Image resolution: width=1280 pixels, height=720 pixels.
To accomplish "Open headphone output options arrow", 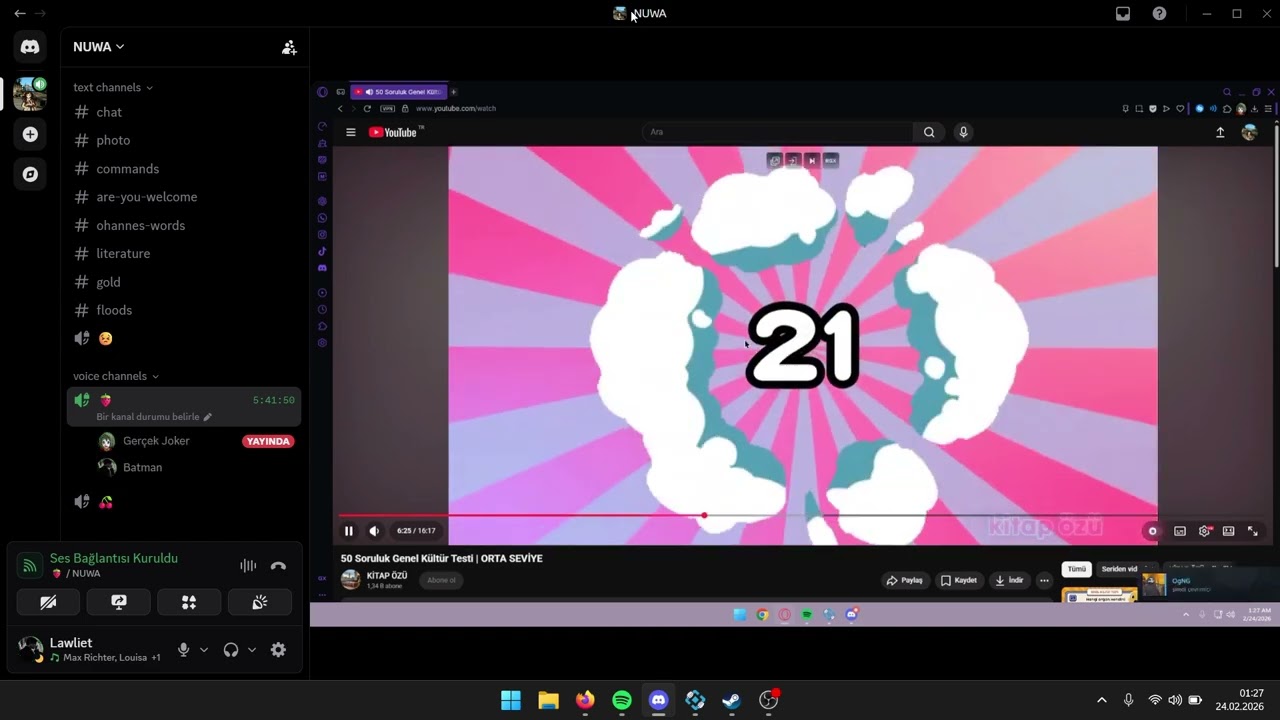I will (x=252, y=649).
